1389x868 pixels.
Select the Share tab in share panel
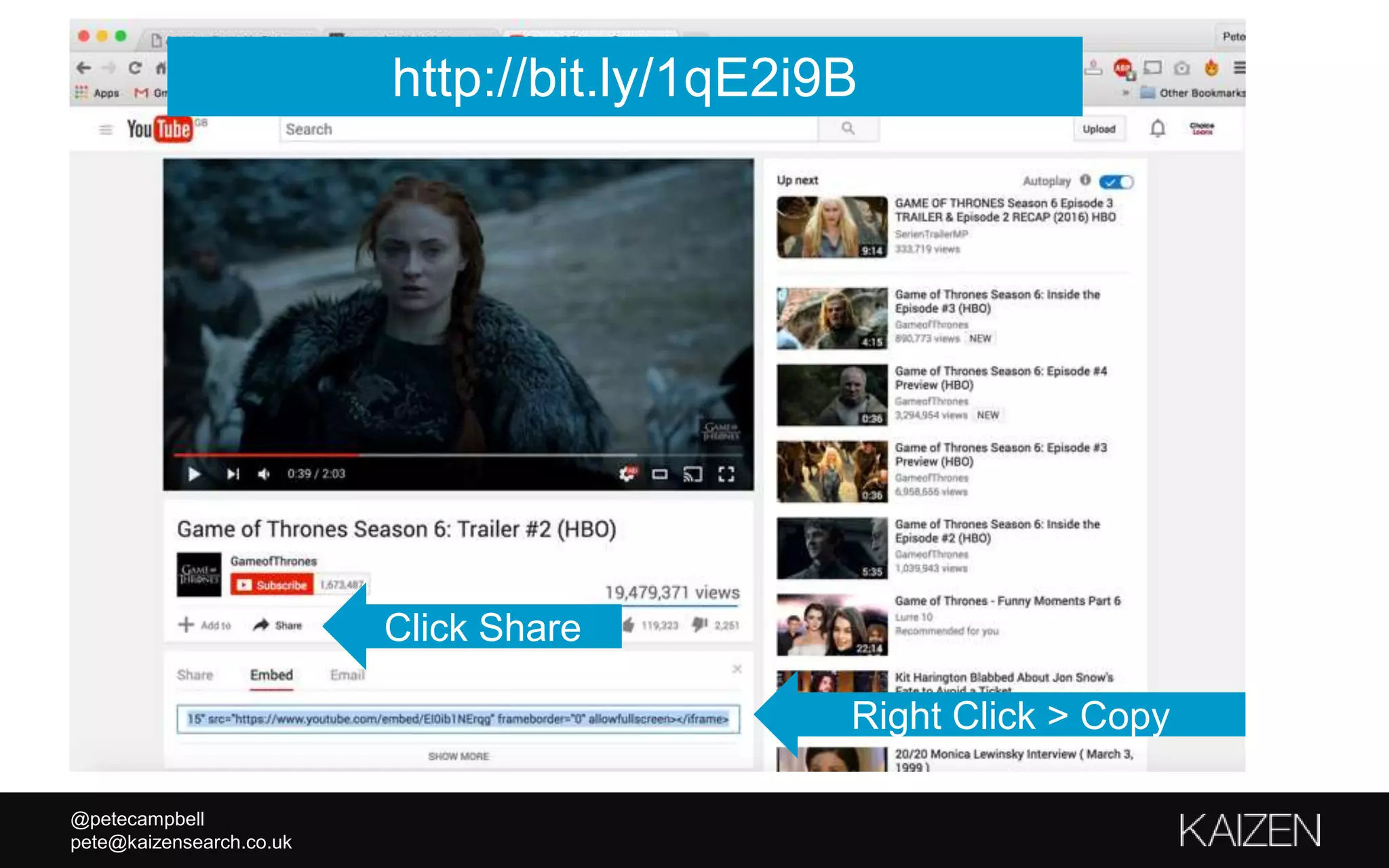(195, 675)
